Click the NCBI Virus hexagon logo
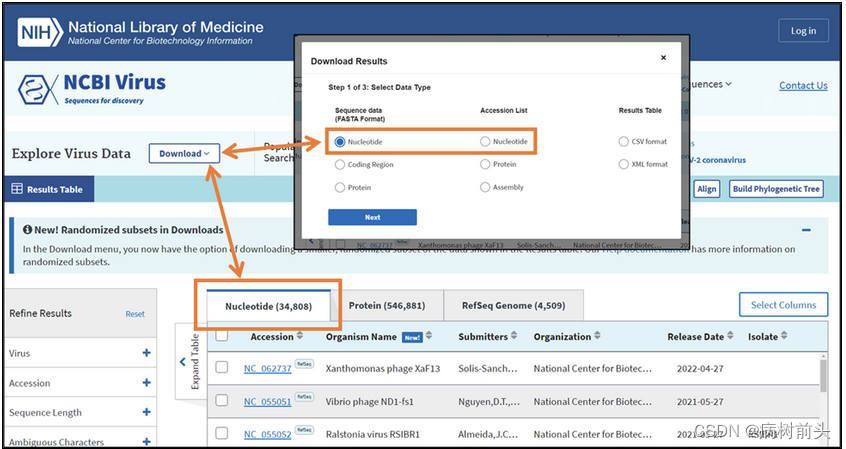Screen dimensions: 846x449 click(38, 90)
